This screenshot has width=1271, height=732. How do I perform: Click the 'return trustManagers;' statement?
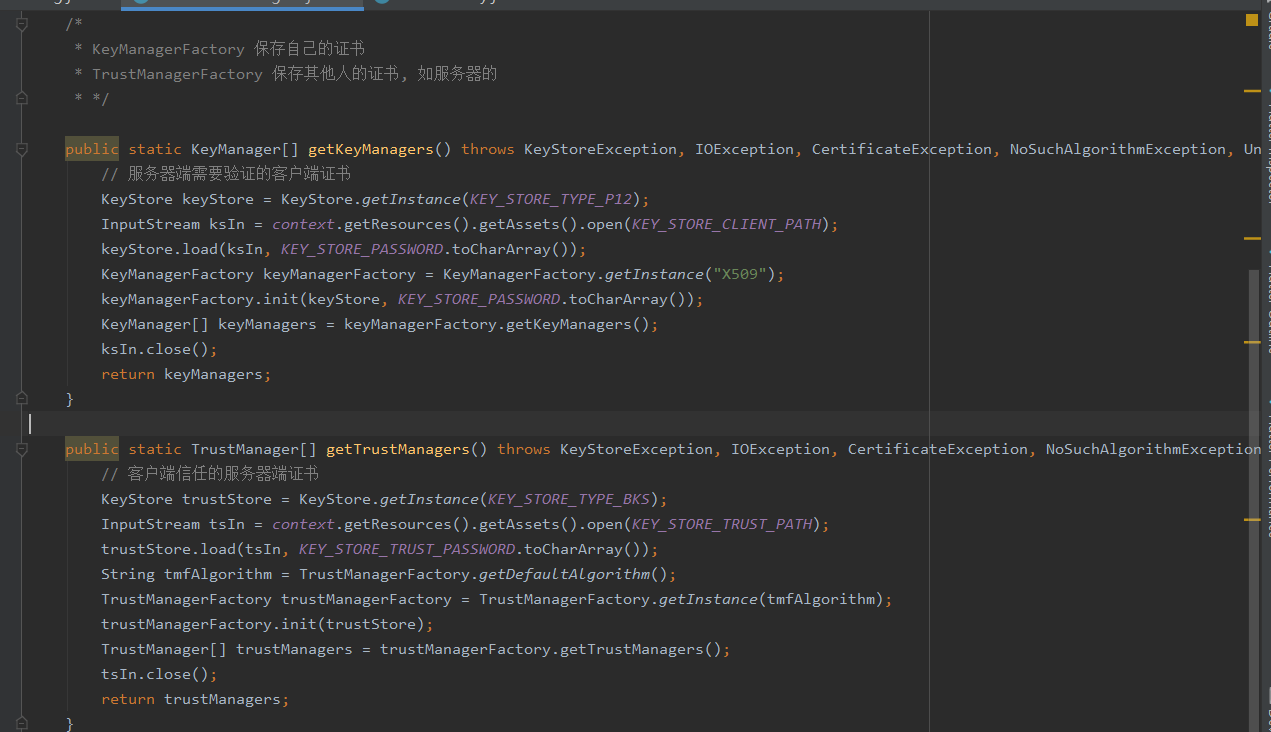click(x=195, y=699)
